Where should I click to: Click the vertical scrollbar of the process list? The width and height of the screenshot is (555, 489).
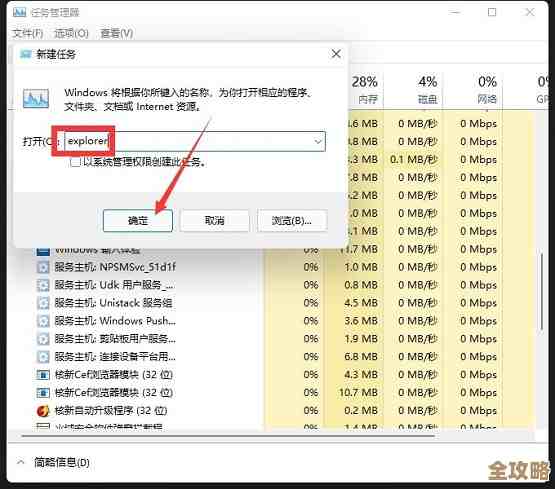[x=541, y=292]
